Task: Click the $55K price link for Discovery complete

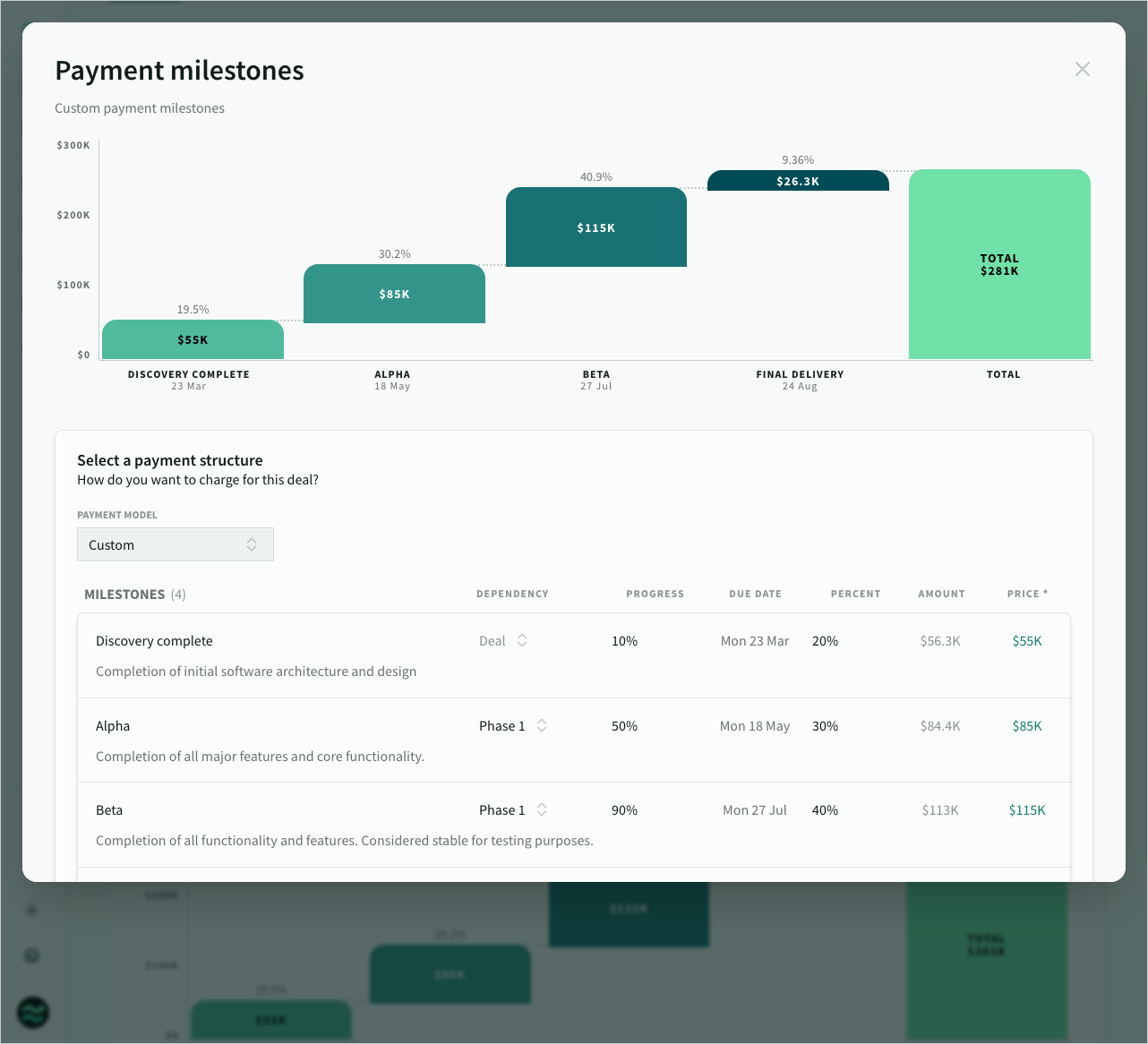Action: point(1027,640)
